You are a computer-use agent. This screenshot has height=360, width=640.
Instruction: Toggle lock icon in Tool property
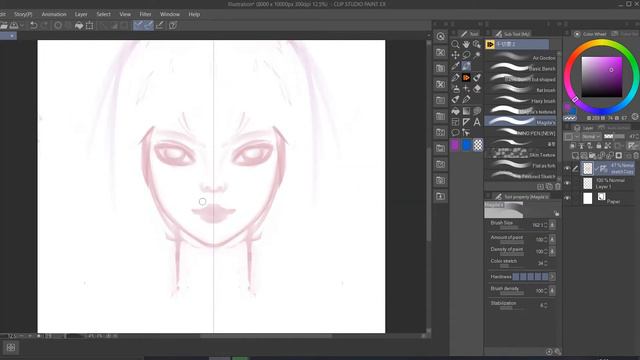[x=557, y=213]
